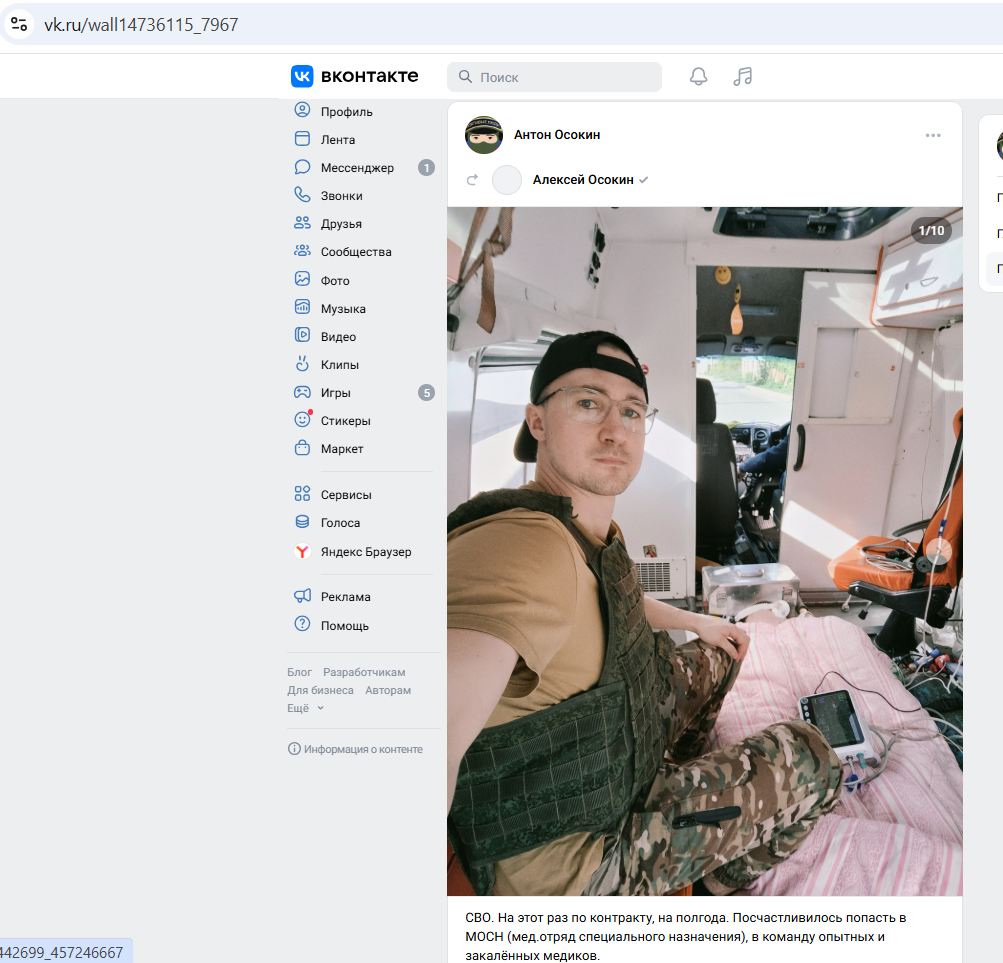Click the Лента sidebar icon
Viewport: 1003px width, 963px height.
pyautogui.click(x=302, y=139)
